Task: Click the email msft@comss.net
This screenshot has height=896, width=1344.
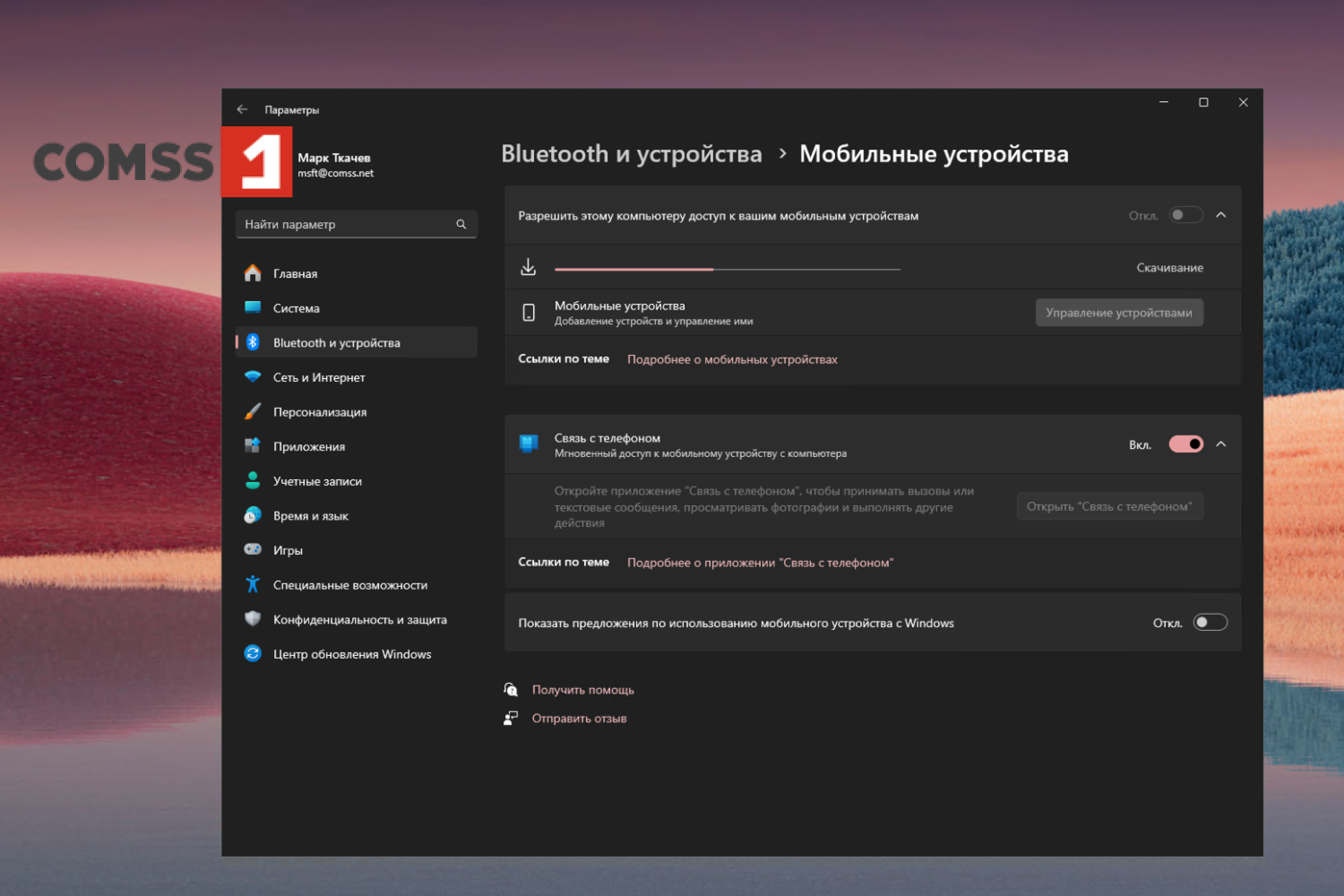Action: (336, 173)
